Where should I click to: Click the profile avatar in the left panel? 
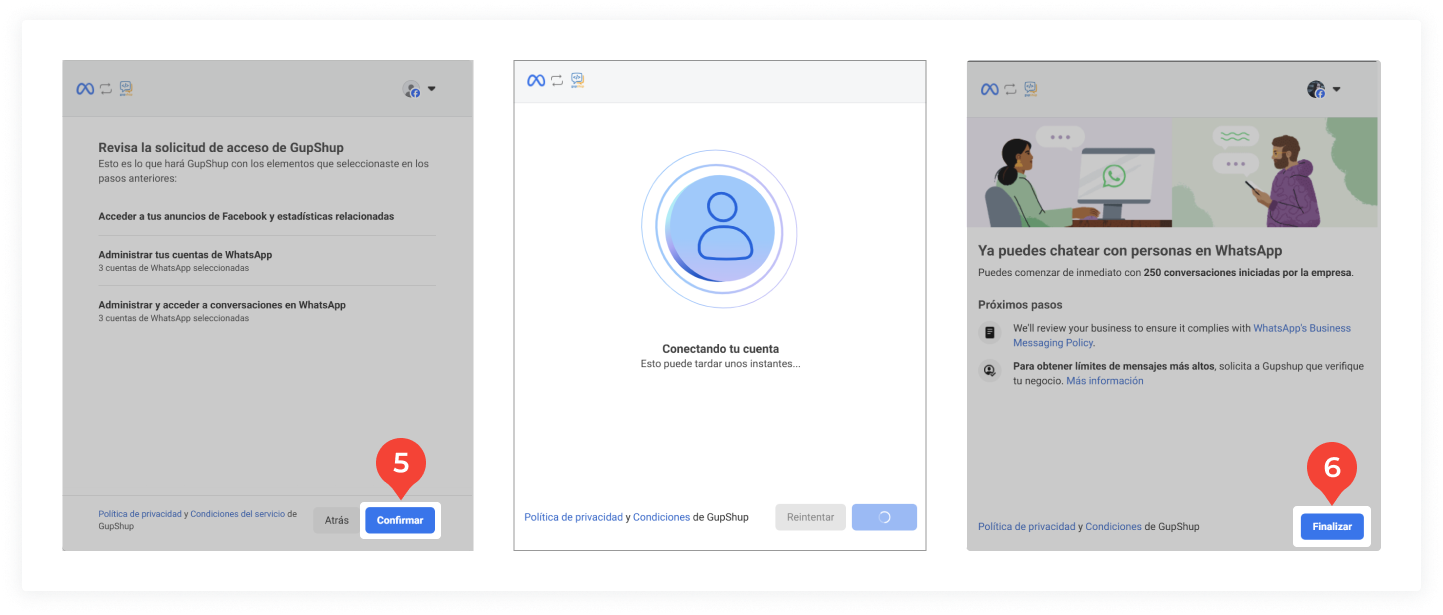(x=411, y=89)
